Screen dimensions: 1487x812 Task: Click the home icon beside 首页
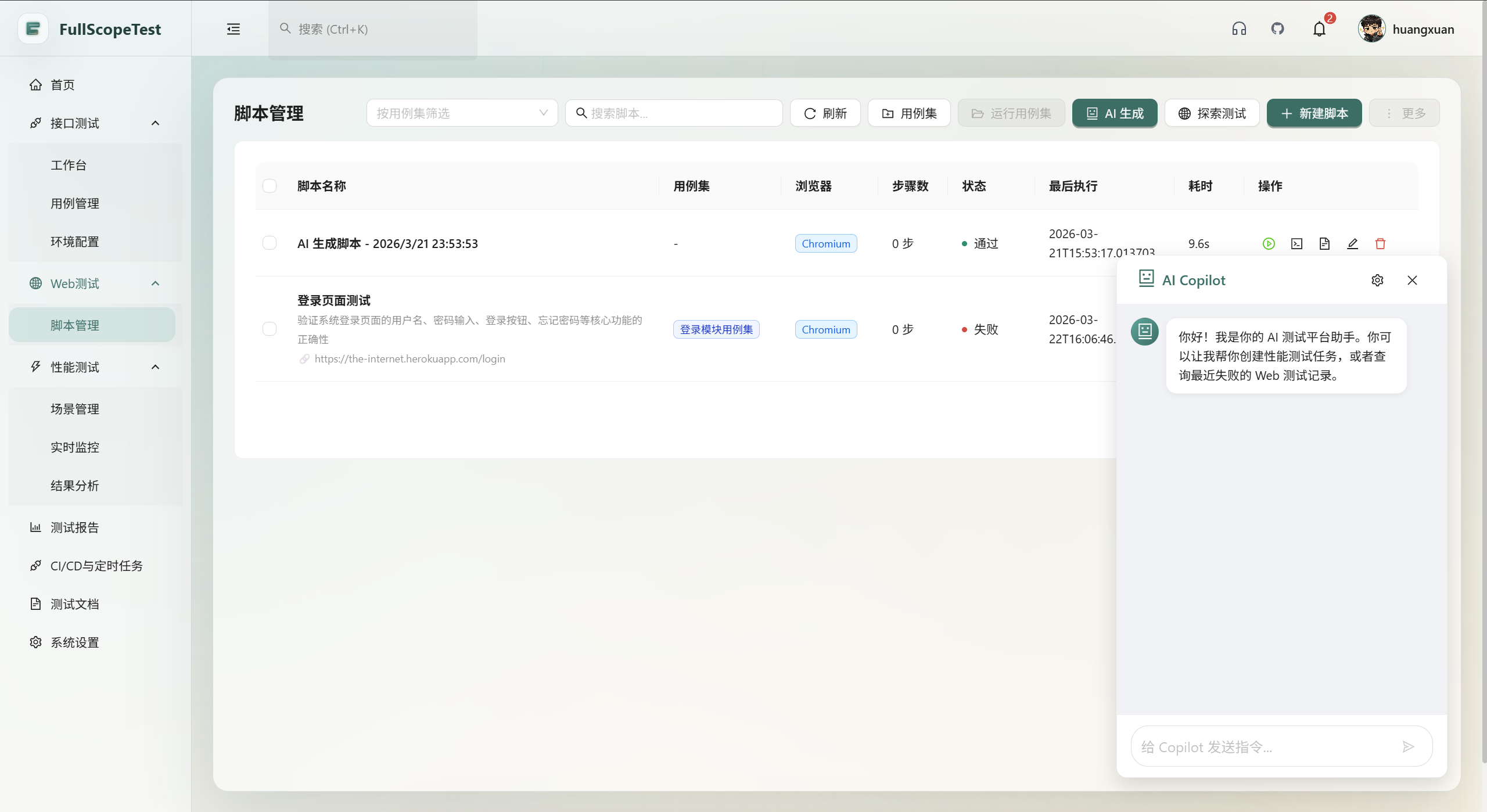pyautogui.click(x=36, y=85)
